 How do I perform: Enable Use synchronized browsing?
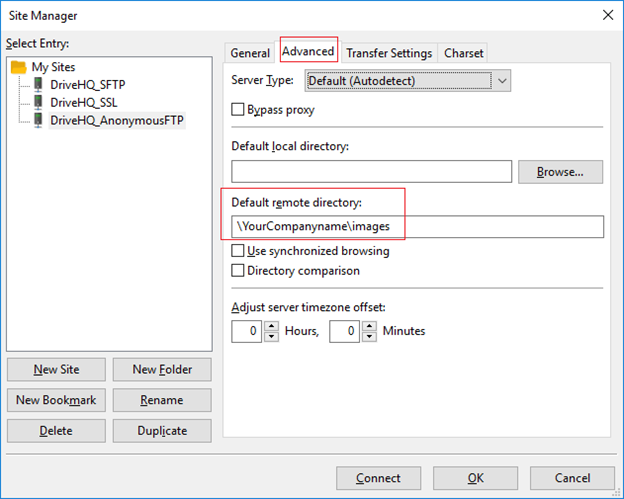tap(239, 251)
